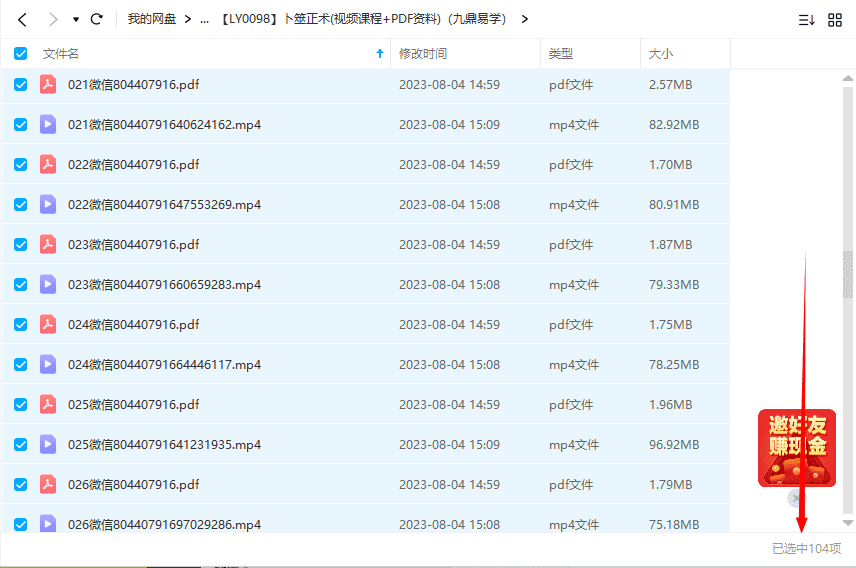Open file 024微信80440791664446117.mp4
Screen dimensions: 856x568
coord(164,365)
